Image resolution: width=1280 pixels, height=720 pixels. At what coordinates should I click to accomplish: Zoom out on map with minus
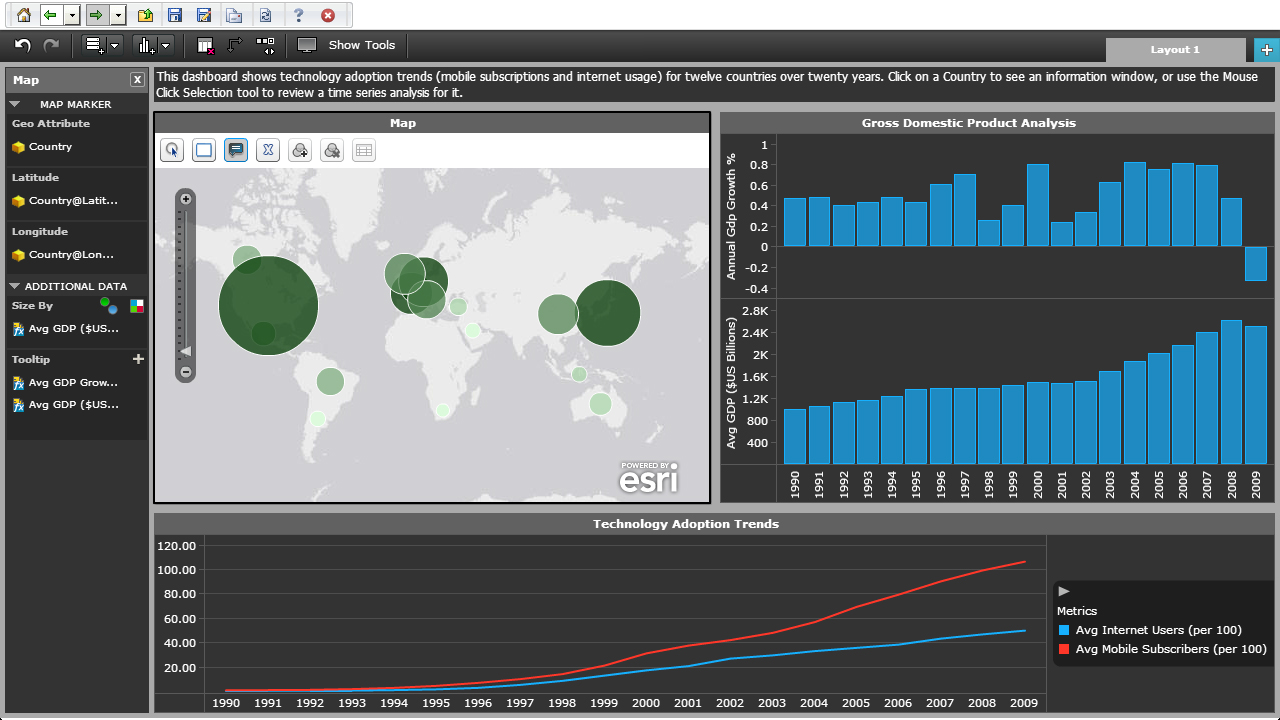185,372
